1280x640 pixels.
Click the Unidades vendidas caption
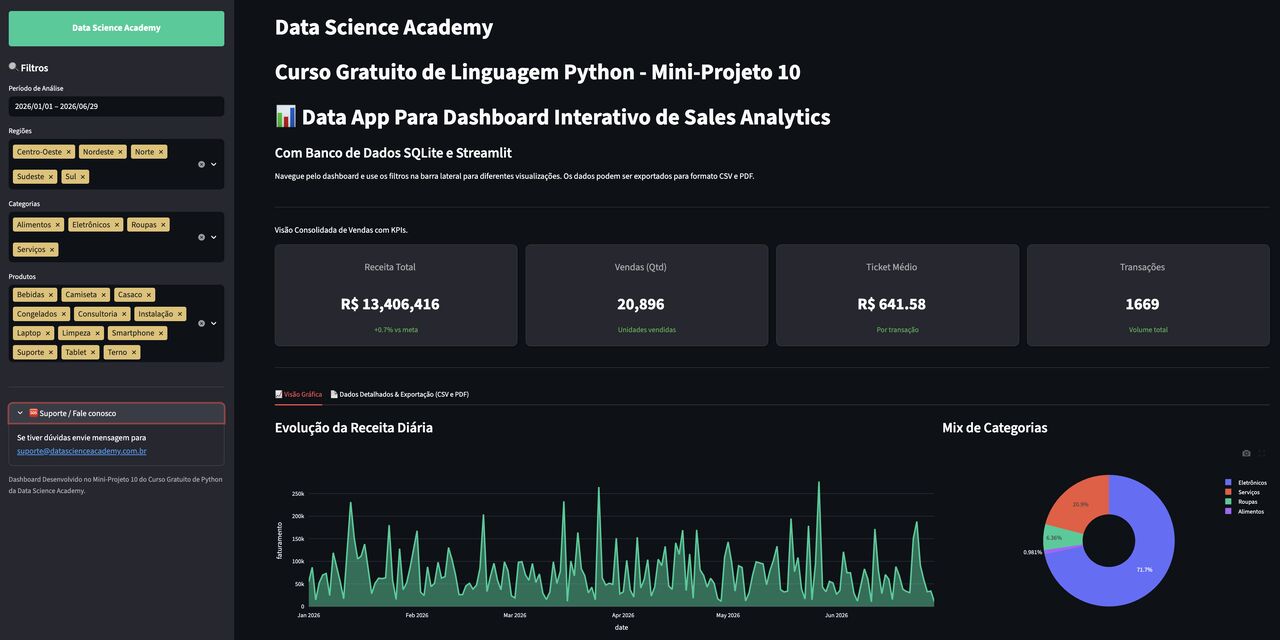pos(647,329)
